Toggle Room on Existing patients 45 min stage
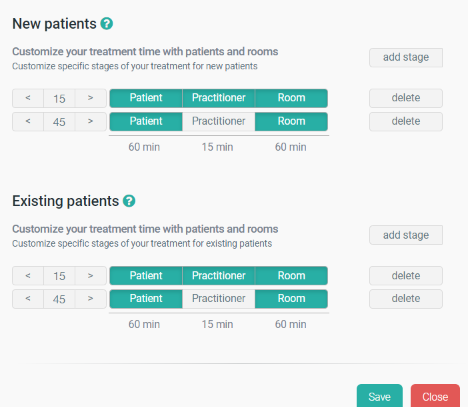 tap(291, 299)
